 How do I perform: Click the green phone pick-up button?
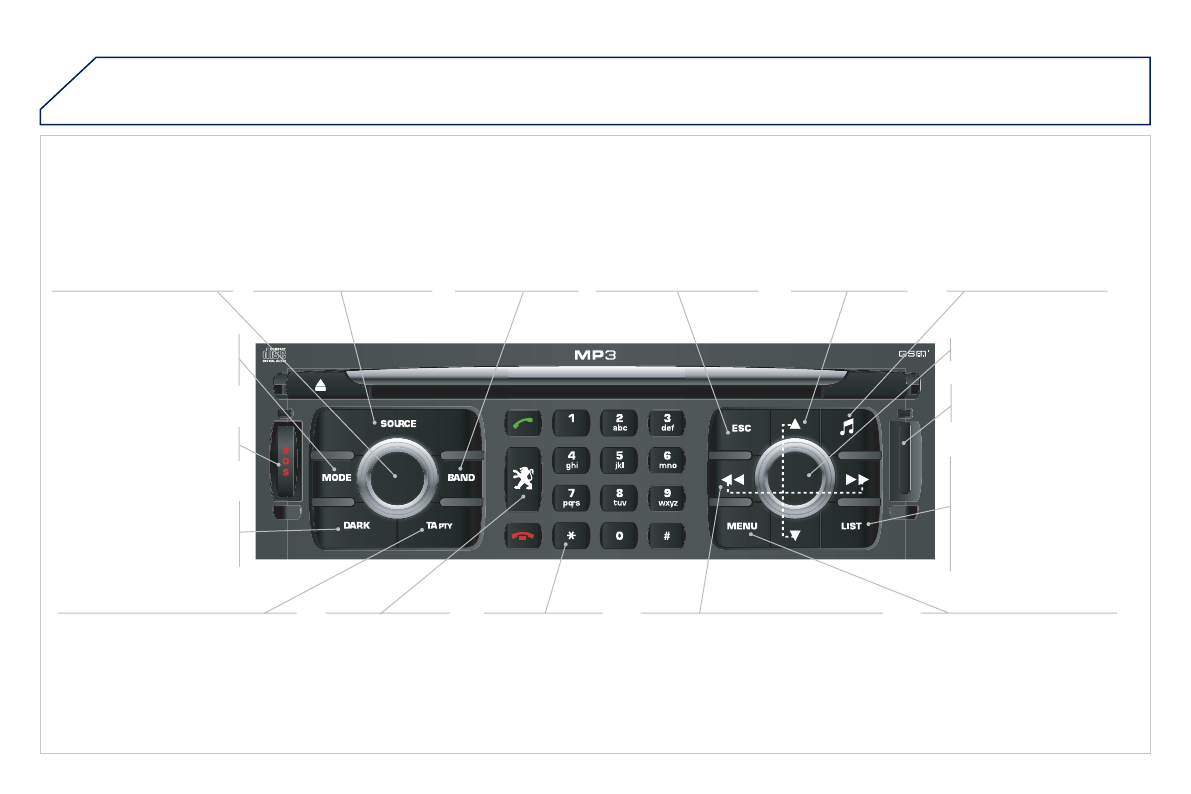click(x=523, y=423)
